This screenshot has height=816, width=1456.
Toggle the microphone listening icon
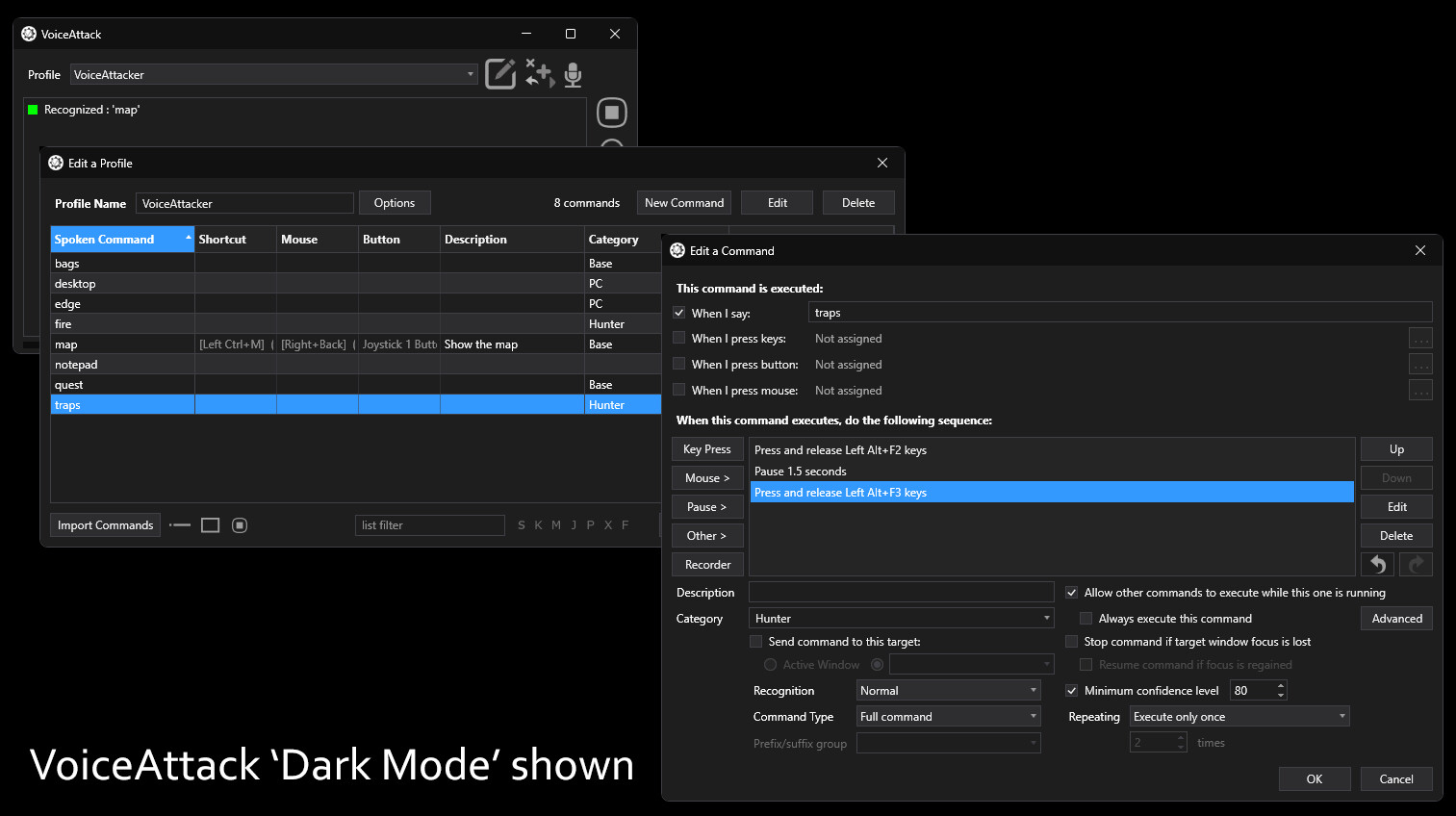point(572,74)
